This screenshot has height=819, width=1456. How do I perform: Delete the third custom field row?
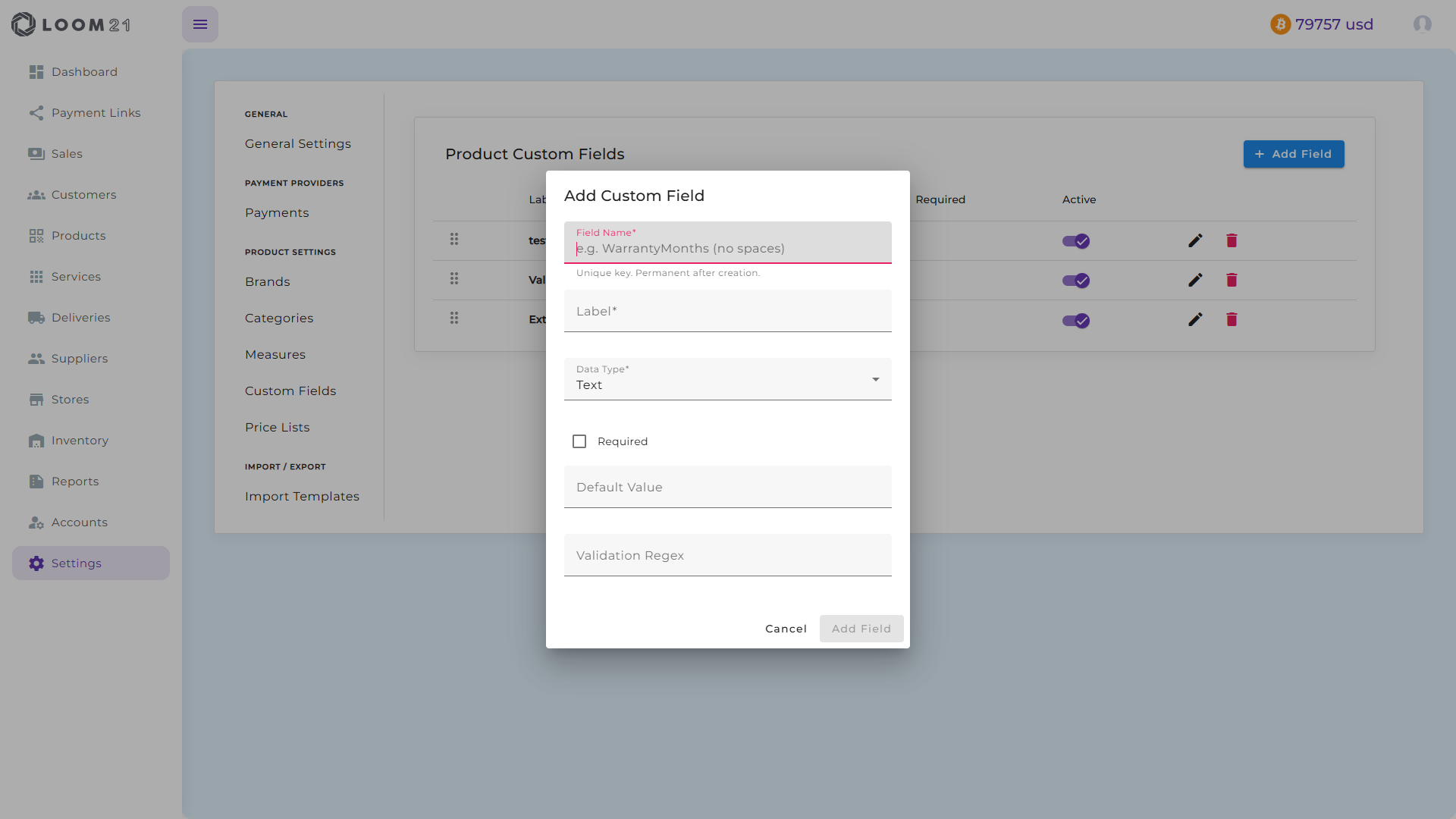[x=1232, y=319]
